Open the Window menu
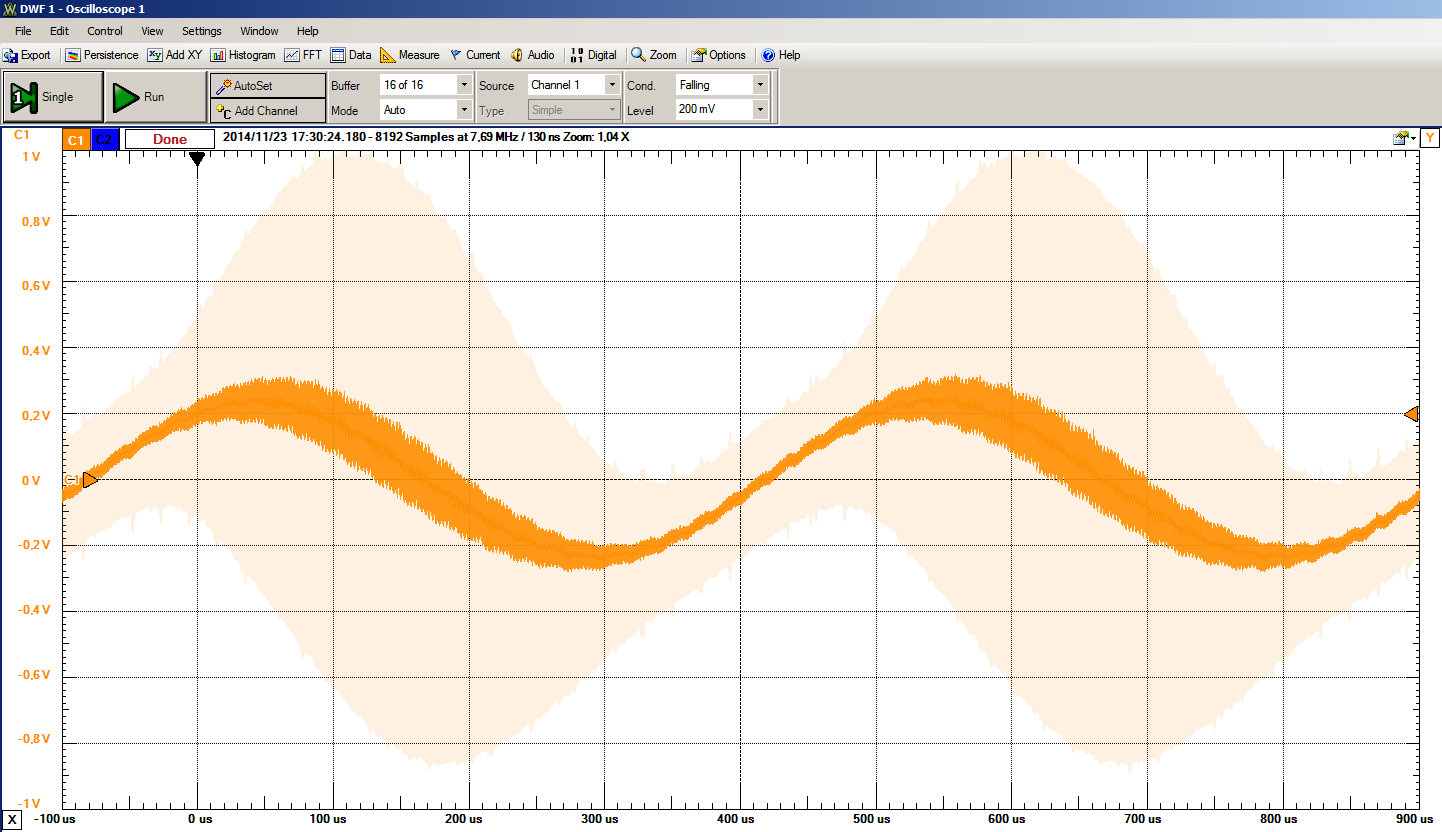This screenshot has height=832, width=1442. point(259,31)
